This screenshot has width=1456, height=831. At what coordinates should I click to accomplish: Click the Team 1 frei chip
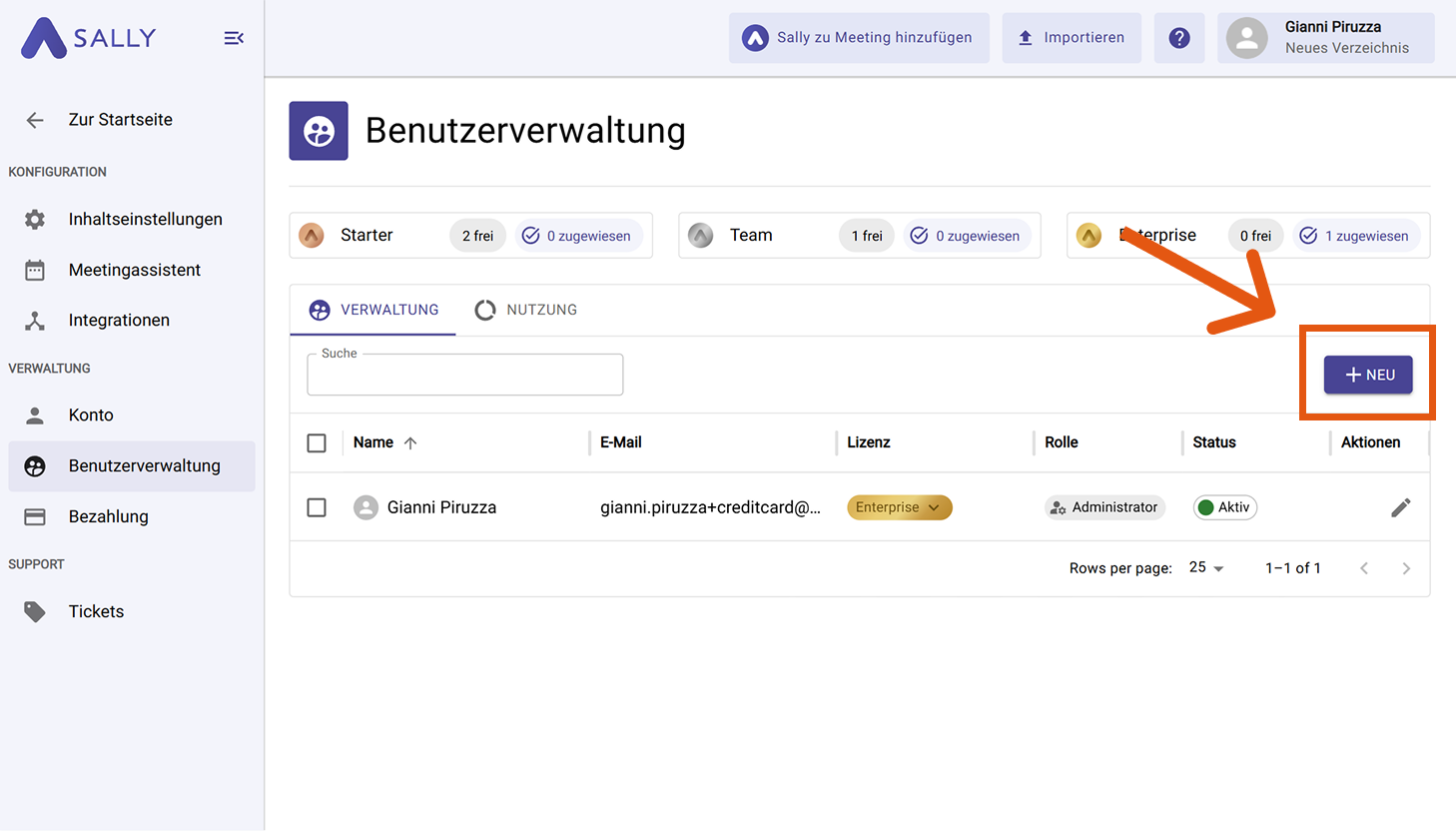tap(867, 236)
